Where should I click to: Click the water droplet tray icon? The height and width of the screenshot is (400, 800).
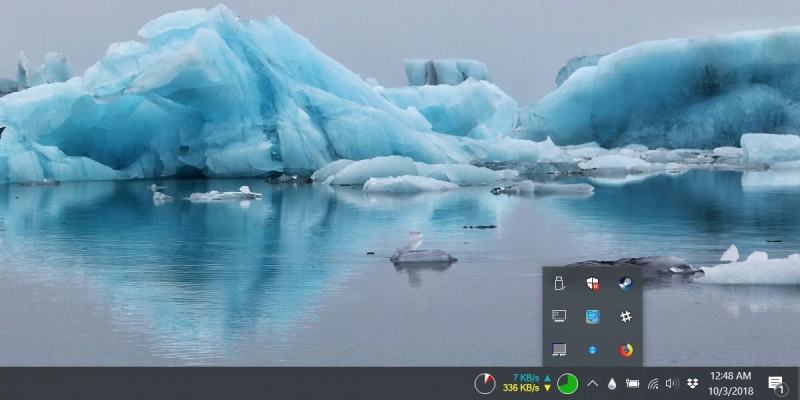point(612,383)
